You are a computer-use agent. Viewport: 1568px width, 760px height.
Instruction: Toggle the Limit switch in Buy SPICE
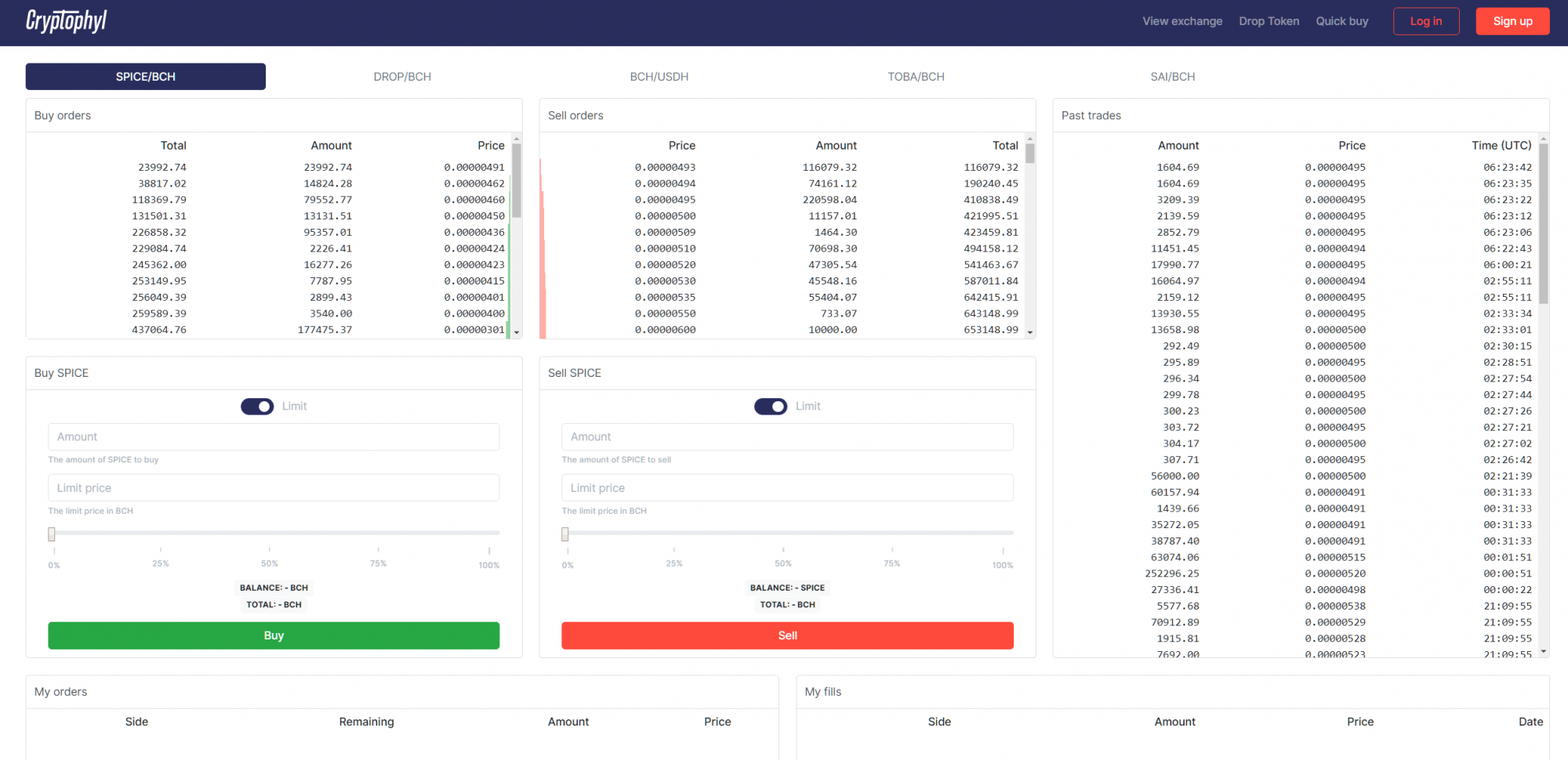tap(257, 406)
